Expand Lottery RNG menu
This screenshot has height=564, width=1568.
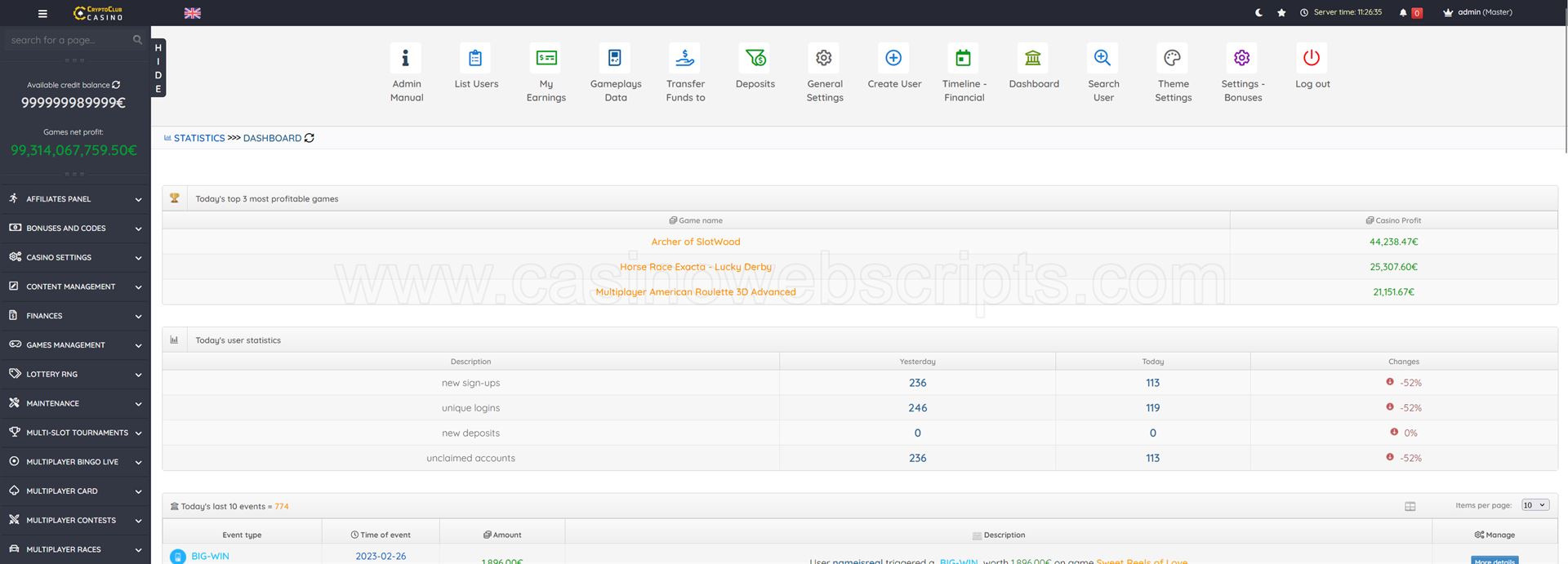tap(75, 375)
